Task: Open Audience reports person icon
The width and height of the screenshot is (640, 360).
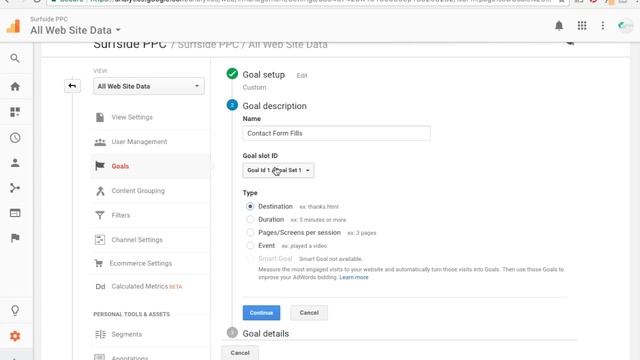Action: click(15, 163)
